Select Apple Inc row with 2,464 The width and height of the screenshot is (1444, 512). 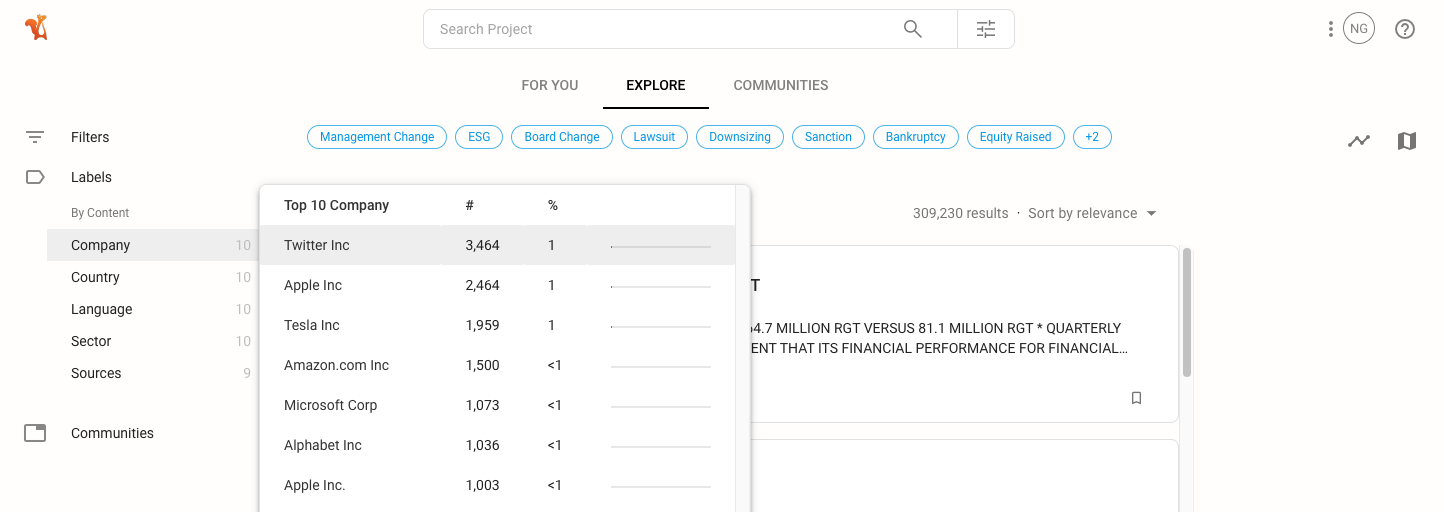(497, 285)
